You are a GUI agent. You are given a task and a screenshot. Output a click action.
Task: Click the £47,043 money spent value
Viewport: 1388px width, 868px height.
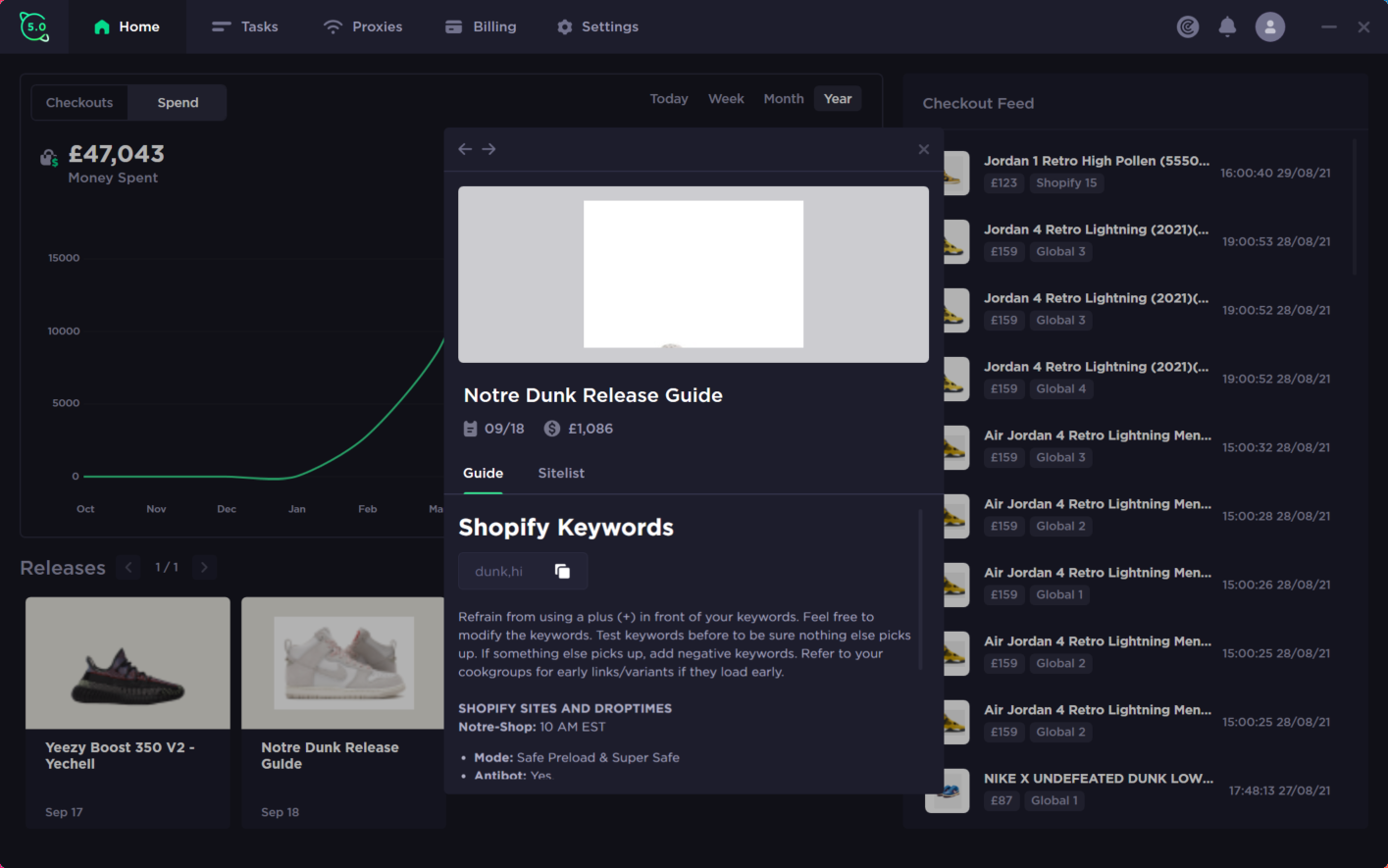tap(117, 154)
